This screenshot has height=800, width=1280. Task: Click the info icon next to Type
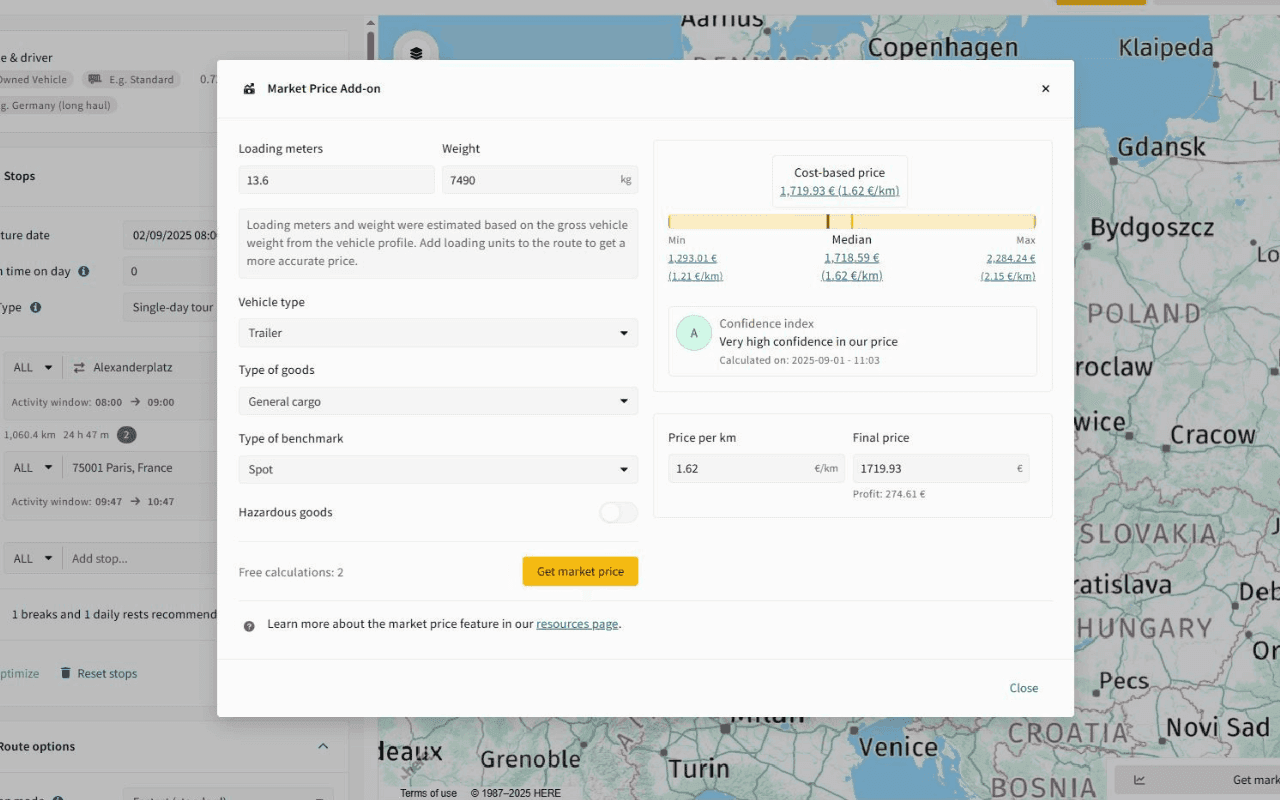point(36,308)
